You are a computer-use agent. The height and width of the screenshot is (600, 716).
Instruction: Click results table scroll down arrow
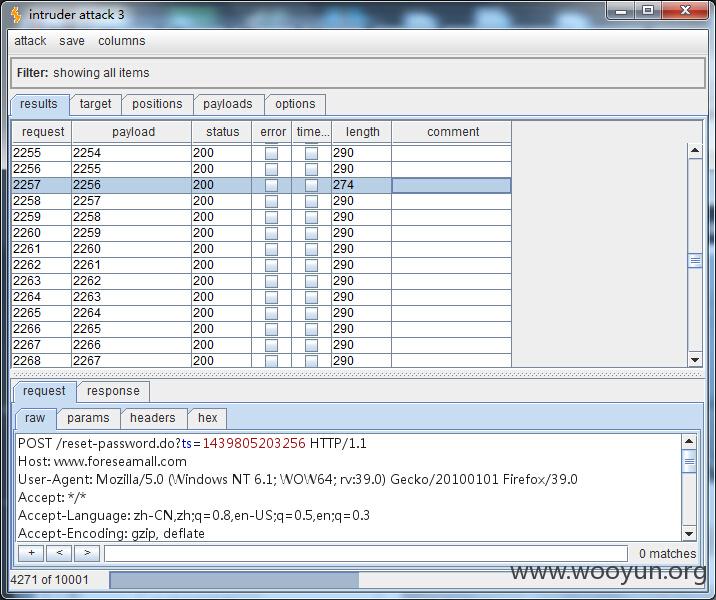tap(695, 360)
